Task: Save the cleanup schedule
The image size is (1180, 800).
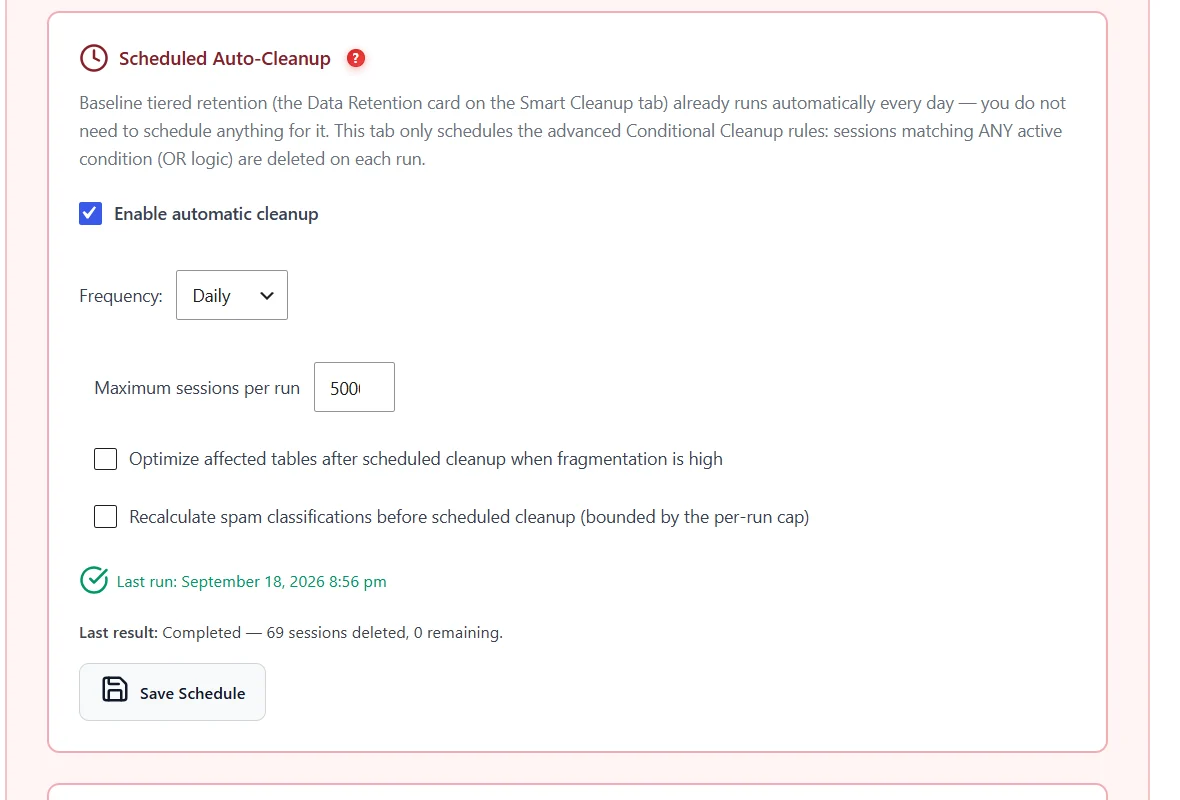Action: 172,692
